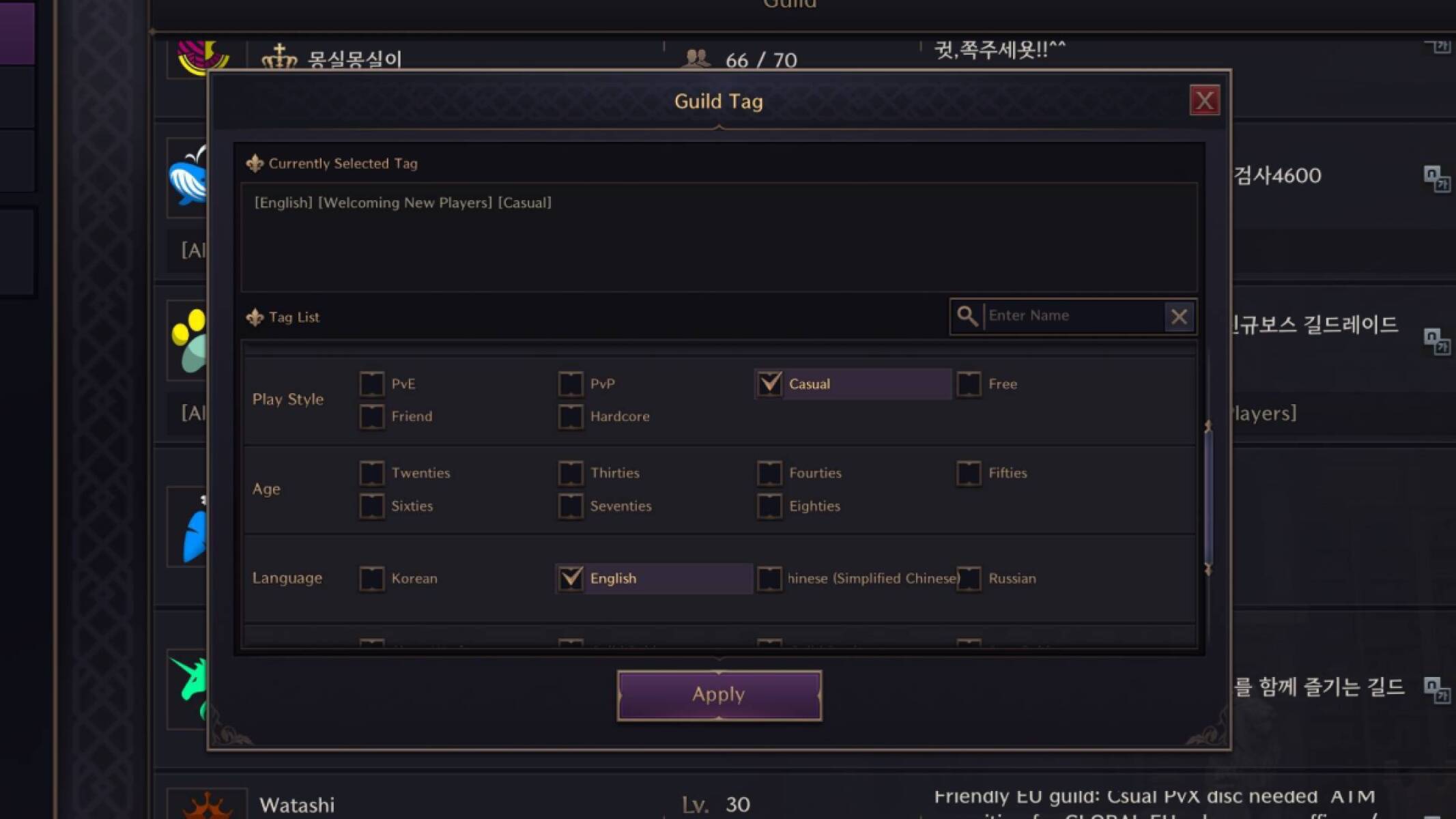
Task: Click the members icon showing 66/70
Action: 697,60
